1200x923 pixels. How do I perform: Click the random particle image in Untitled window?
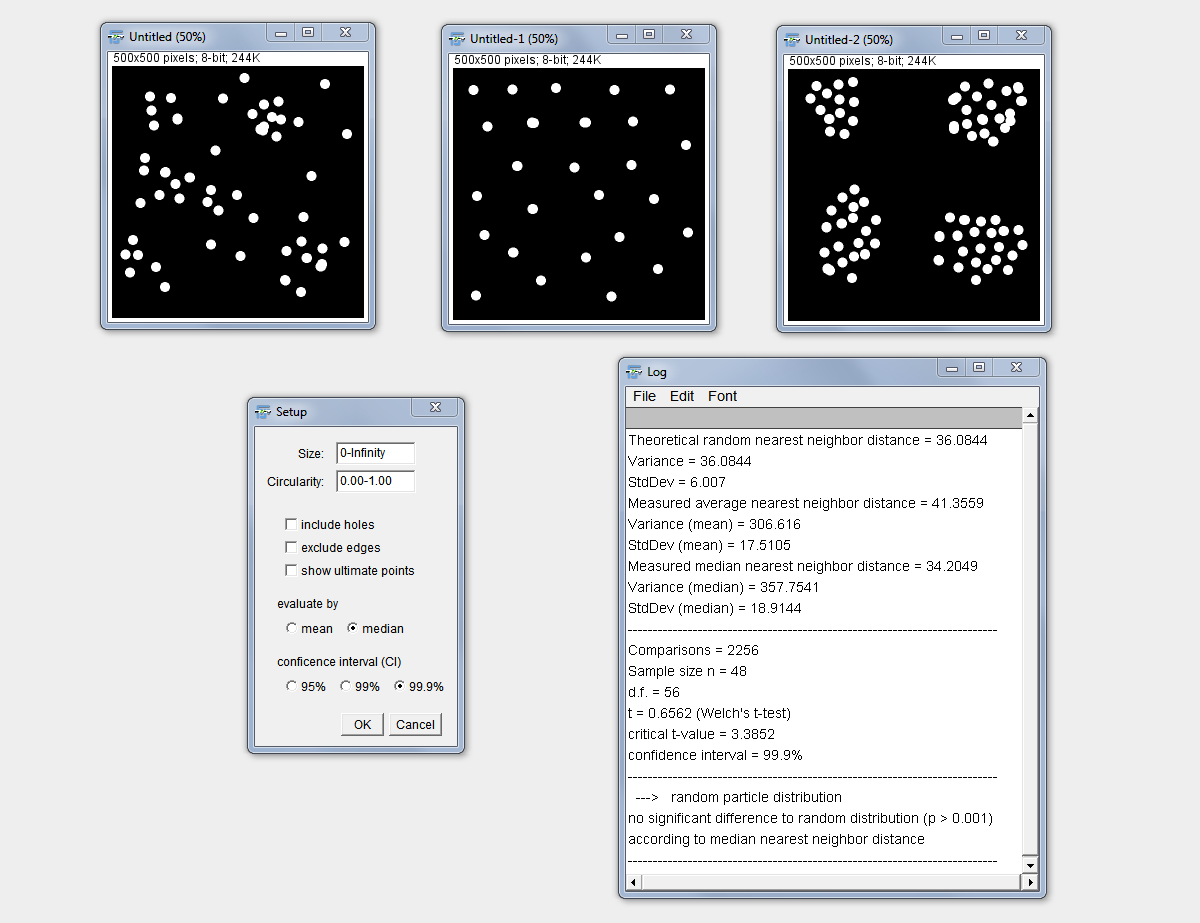coord(238,192)
